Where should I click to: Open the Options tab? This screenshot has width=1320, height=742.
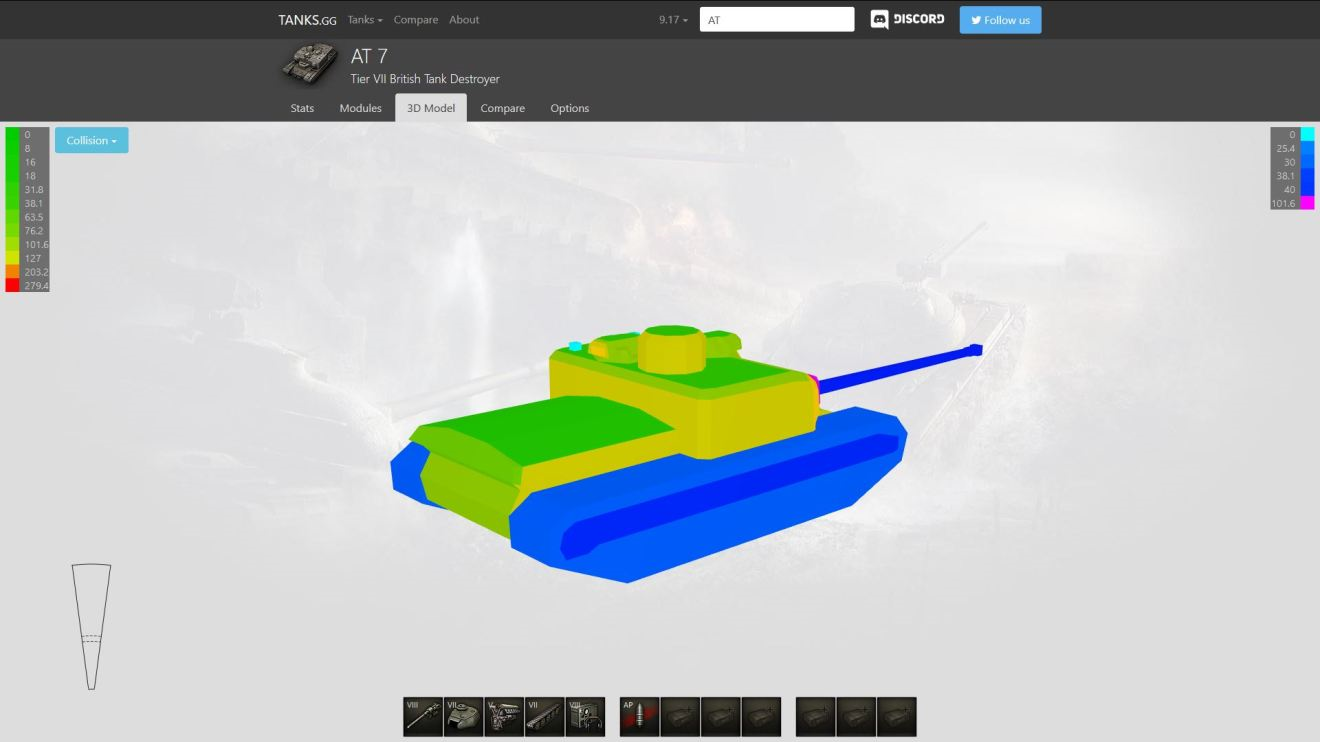[x=569, y=108]
